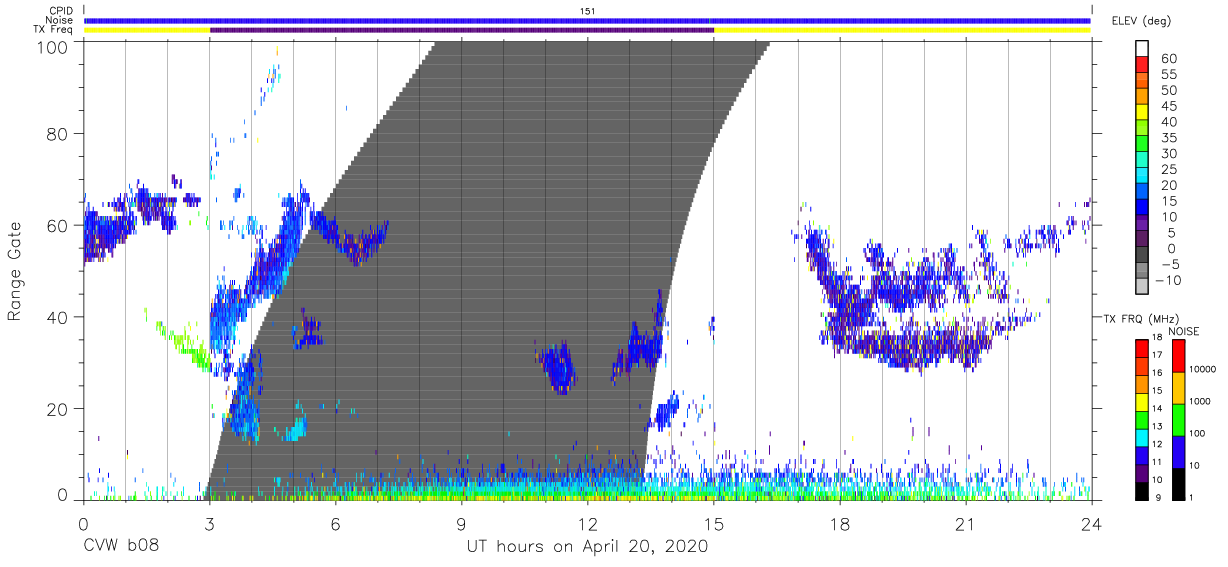This screenshot has height=567, width=1228.
Task: Click the TX Freq row label
Action: pos(54,30)
